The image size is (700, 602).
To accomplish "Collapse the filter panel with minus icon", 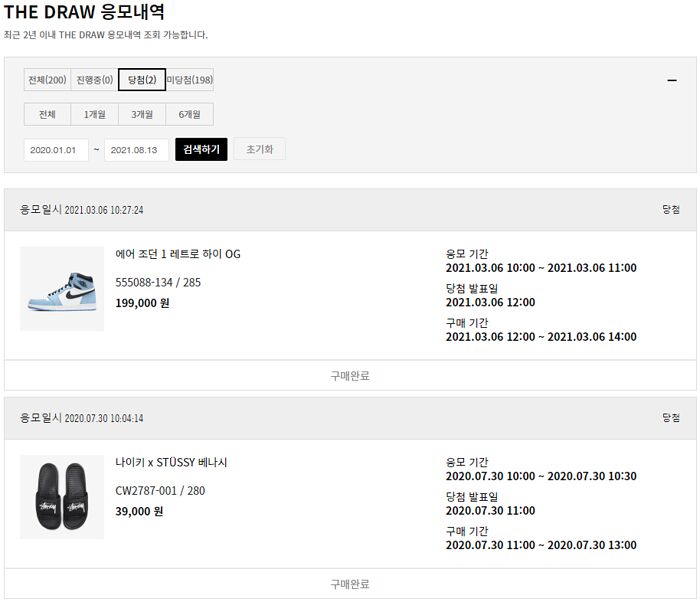I will pos(672,80).
